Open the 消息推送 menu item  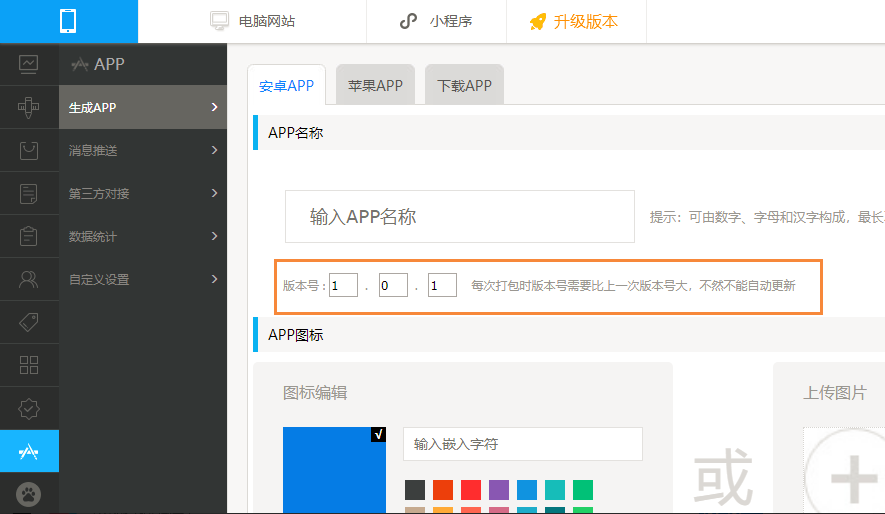pyautogui.click(x=143, y=150)
